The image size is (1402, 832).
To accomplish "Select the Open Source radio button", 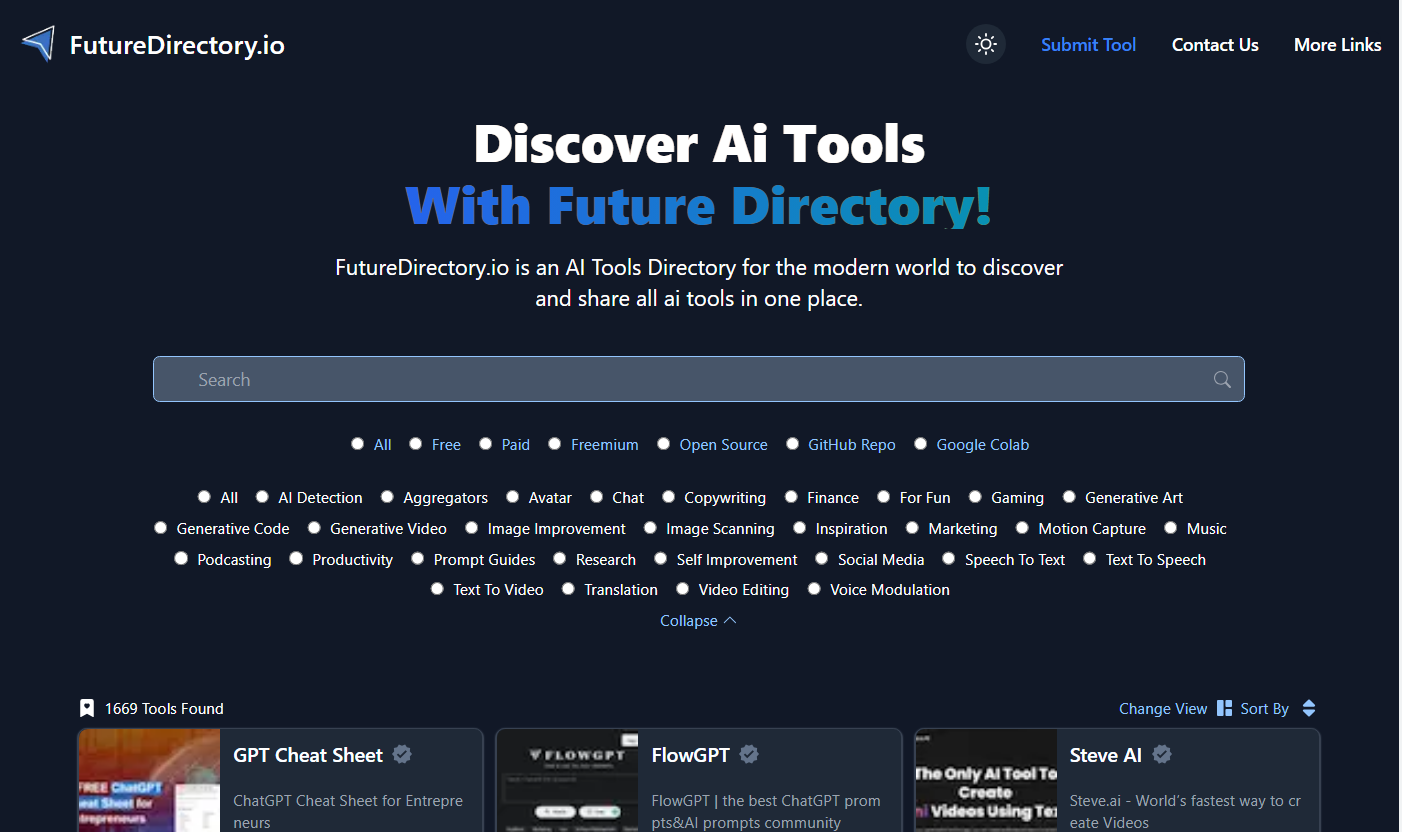I will tap(663, 444).
